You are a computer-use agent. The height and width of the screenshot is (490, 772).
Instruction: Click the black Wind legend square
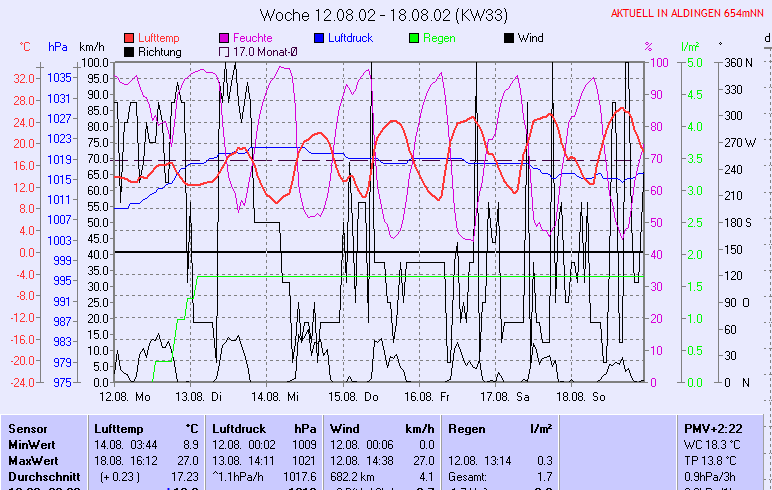tap(509, 38)
